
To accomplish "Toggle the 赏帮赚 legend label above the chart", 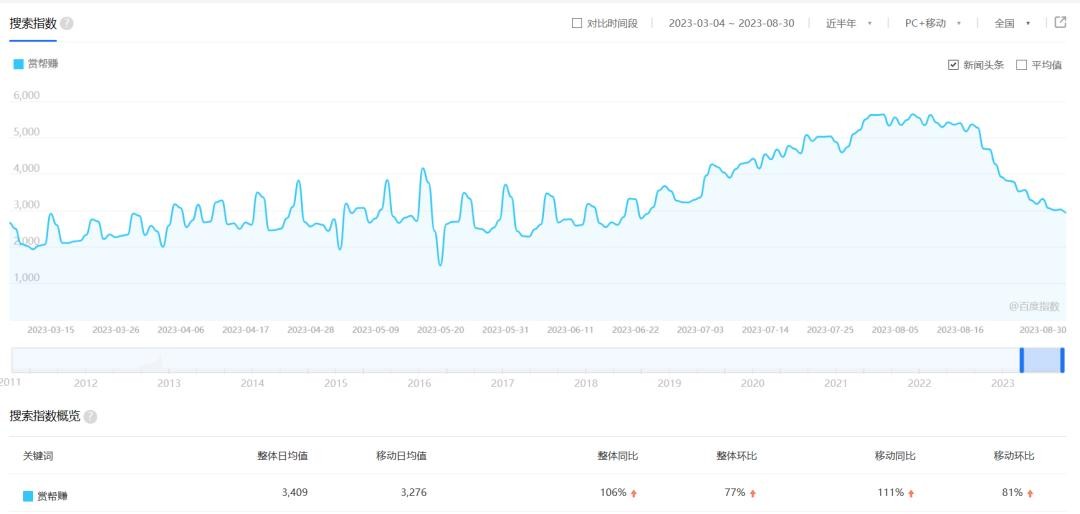I will click(42, 64).
